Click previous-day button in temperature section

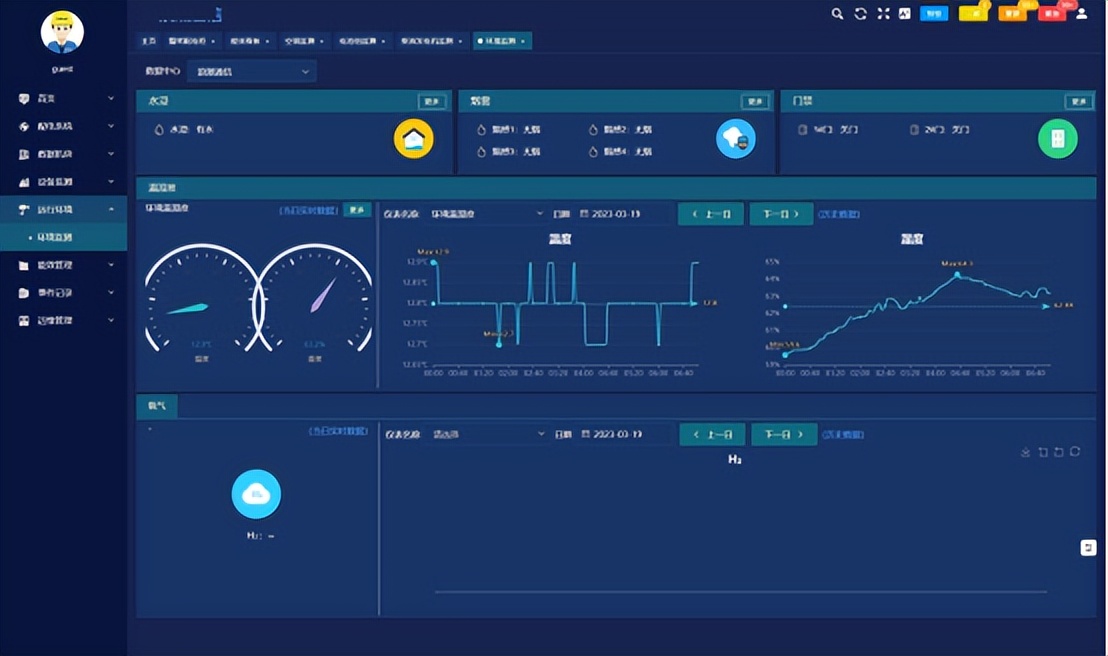click(x=711, y=213)
